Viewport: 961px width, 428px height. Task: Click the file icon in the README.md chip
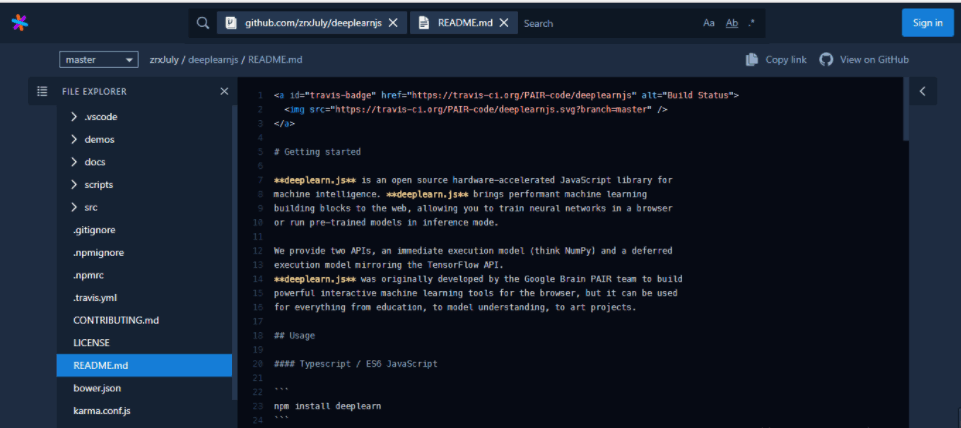[x=424, y=23]
